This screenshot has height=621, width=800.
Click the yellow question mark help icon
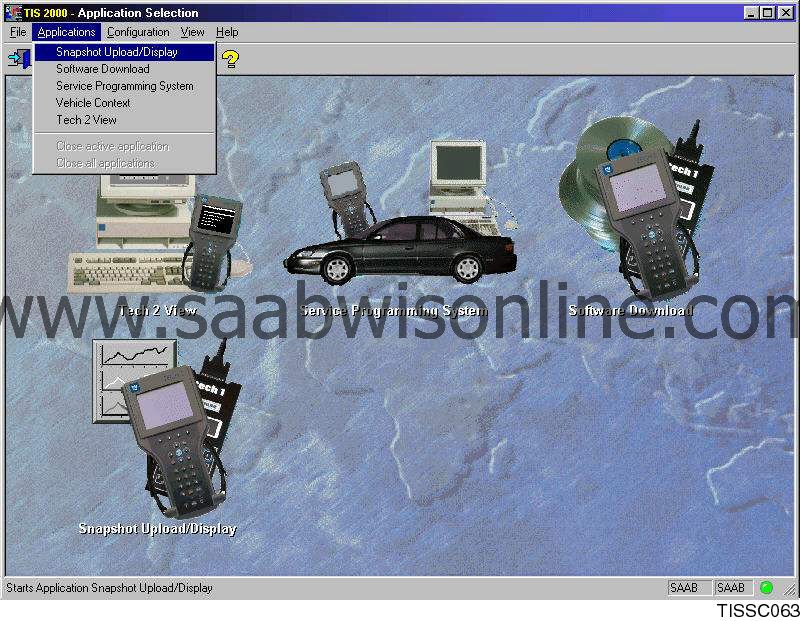tap(230, 59)
